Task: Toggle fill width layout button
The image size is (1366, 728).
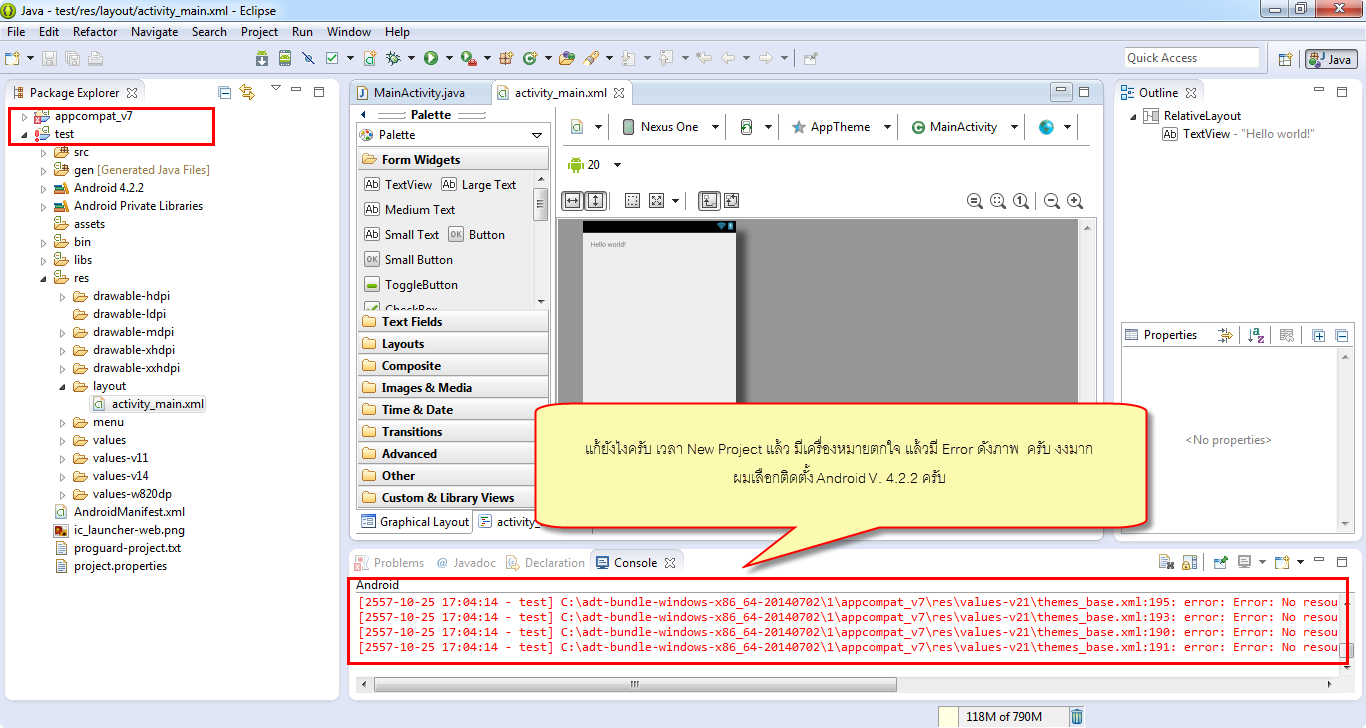Action: 572,201
